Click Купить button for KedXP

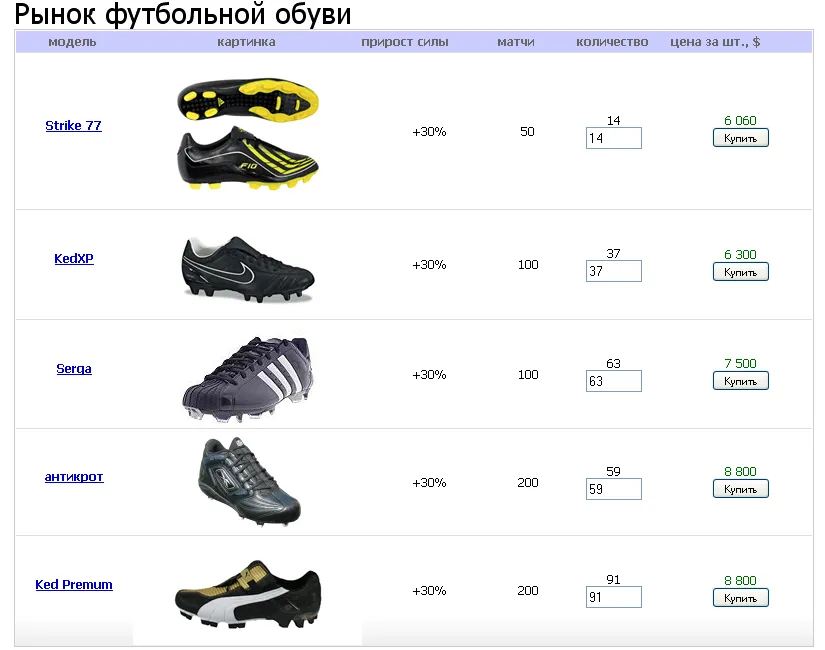pos(740,272)
